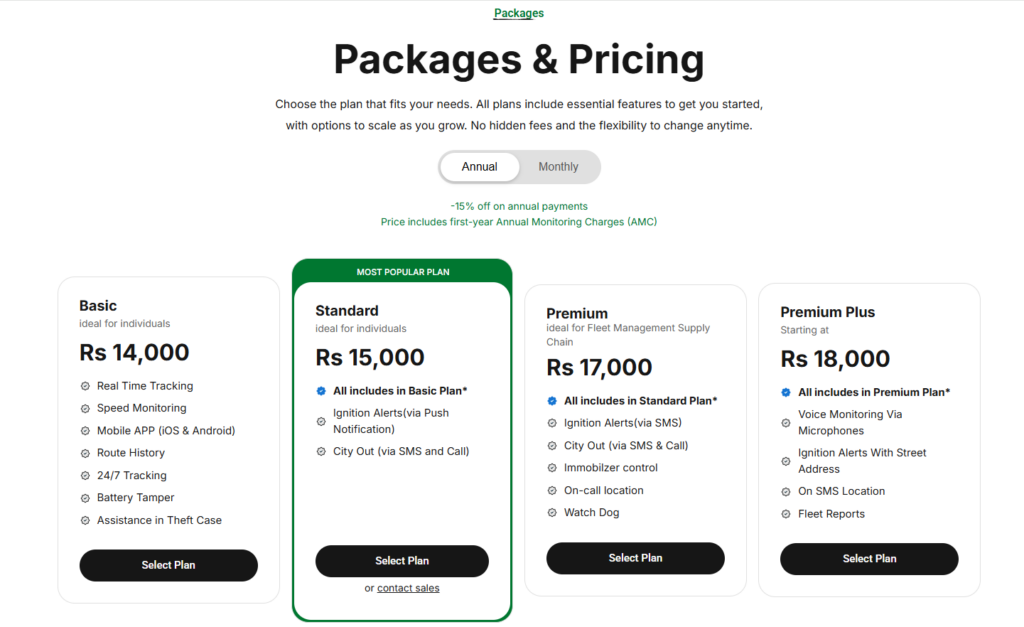Select the Basic plan
The width and height of the screenshot is (1024, 627).
pos(168,565)
